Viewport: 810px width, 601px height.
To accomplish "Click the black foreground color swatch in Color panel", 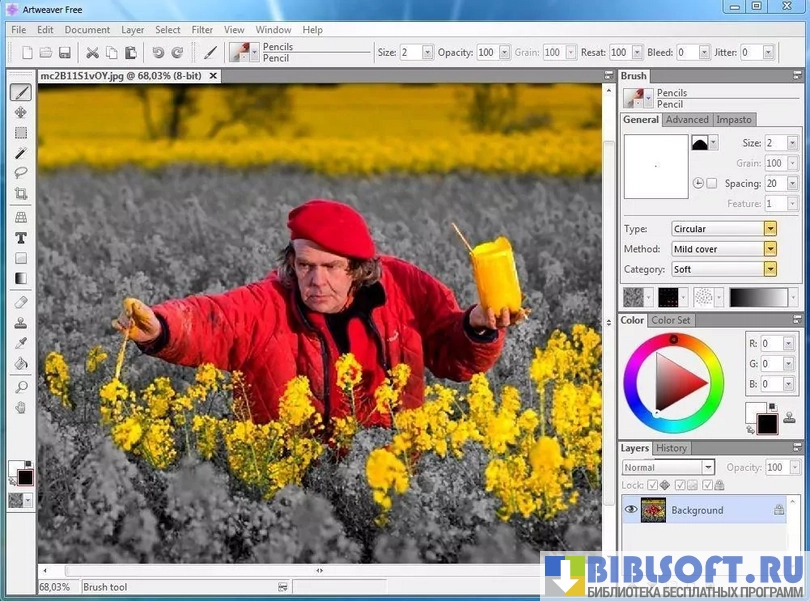I will pos(767,424).
